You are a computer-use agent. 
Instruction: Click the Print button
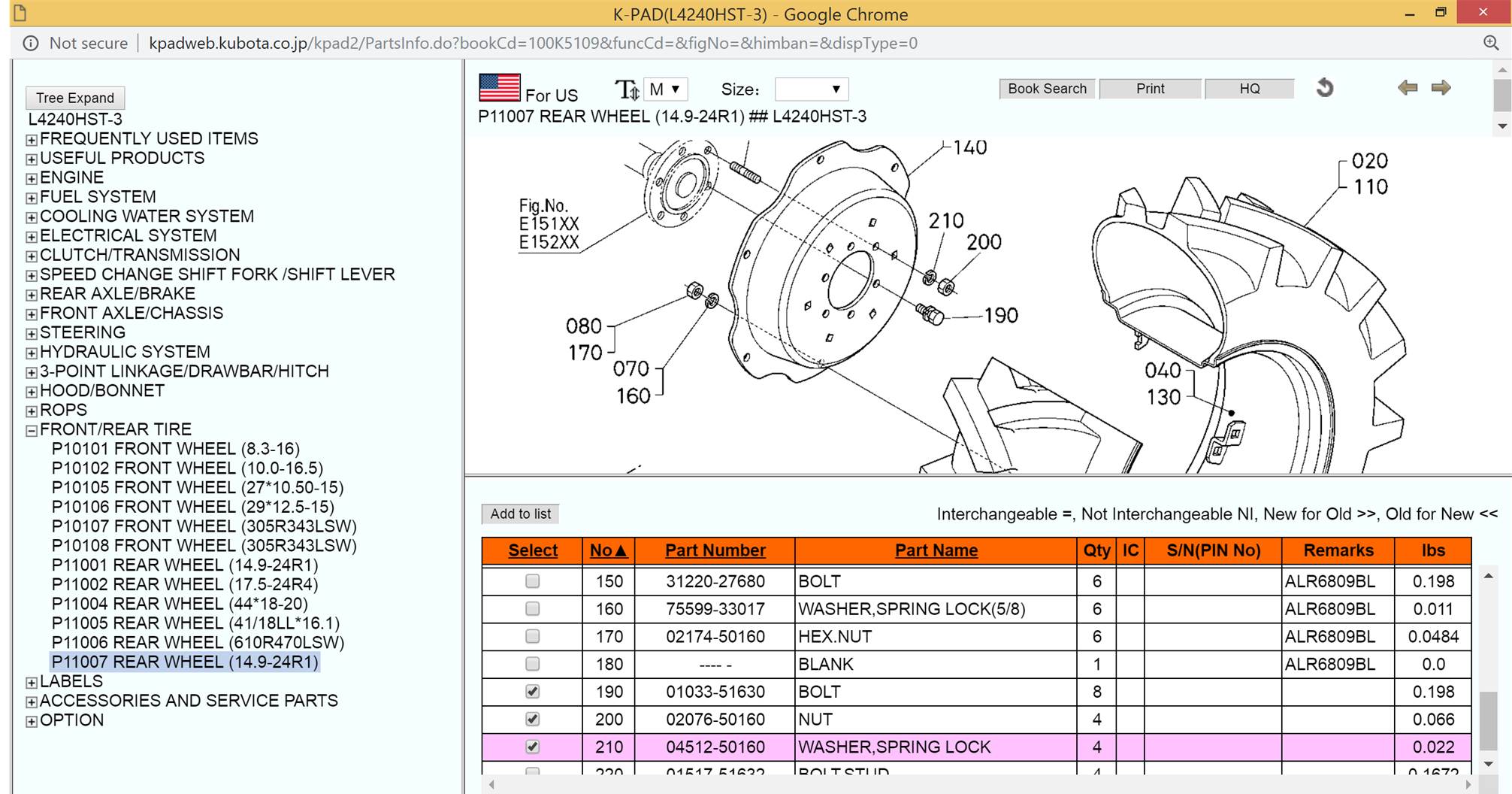1150,89
